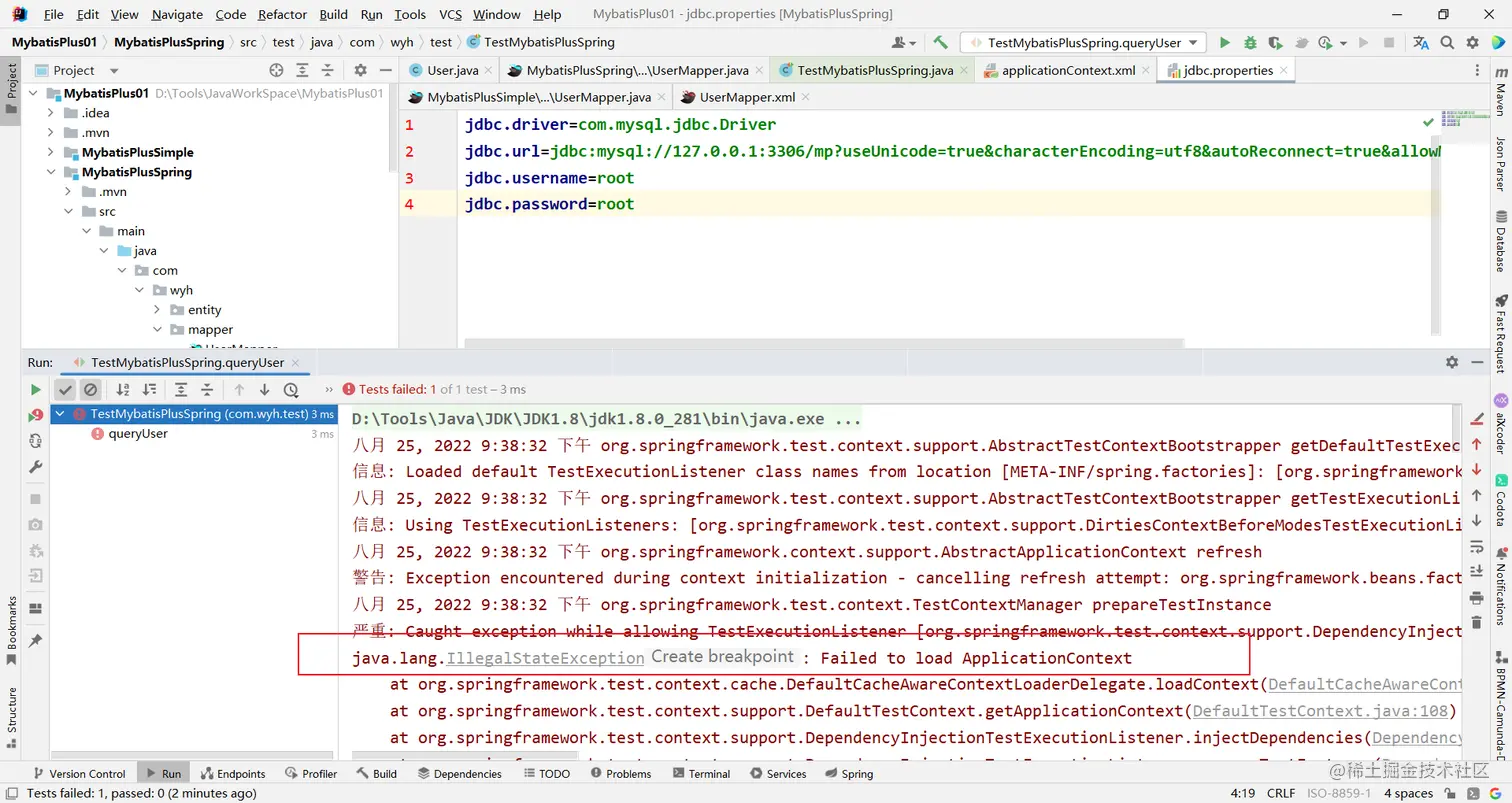Clear console with the trash icon

click(x=1477, y=623)
